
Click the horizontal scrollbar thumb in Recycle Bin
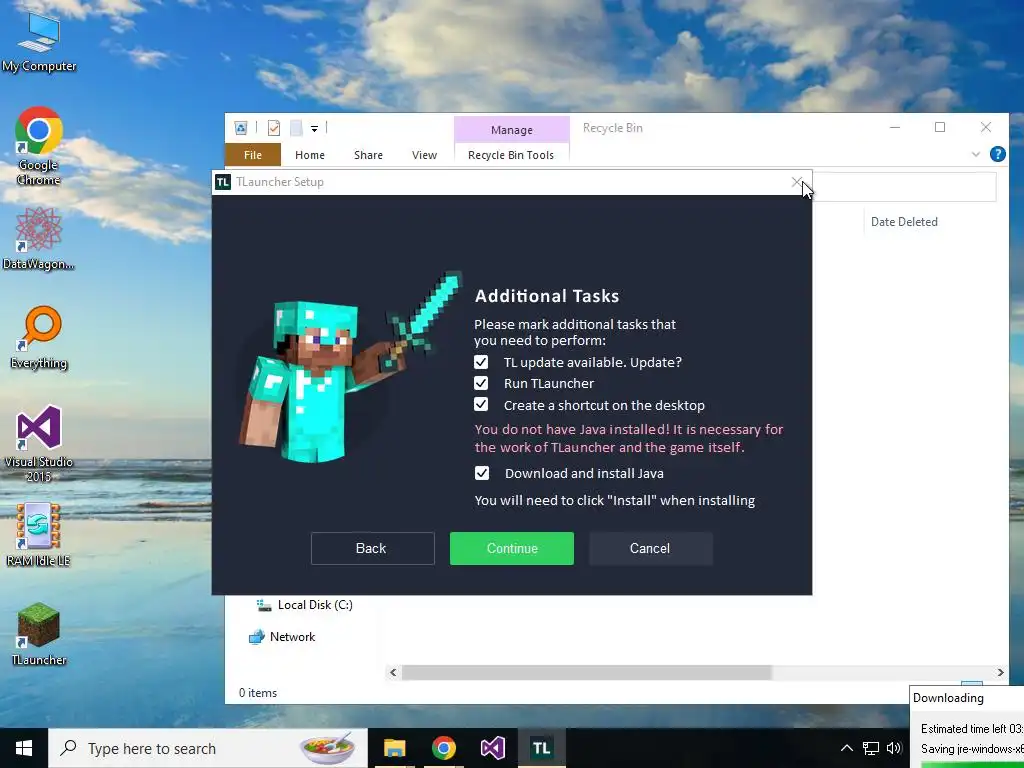(586, 672)
